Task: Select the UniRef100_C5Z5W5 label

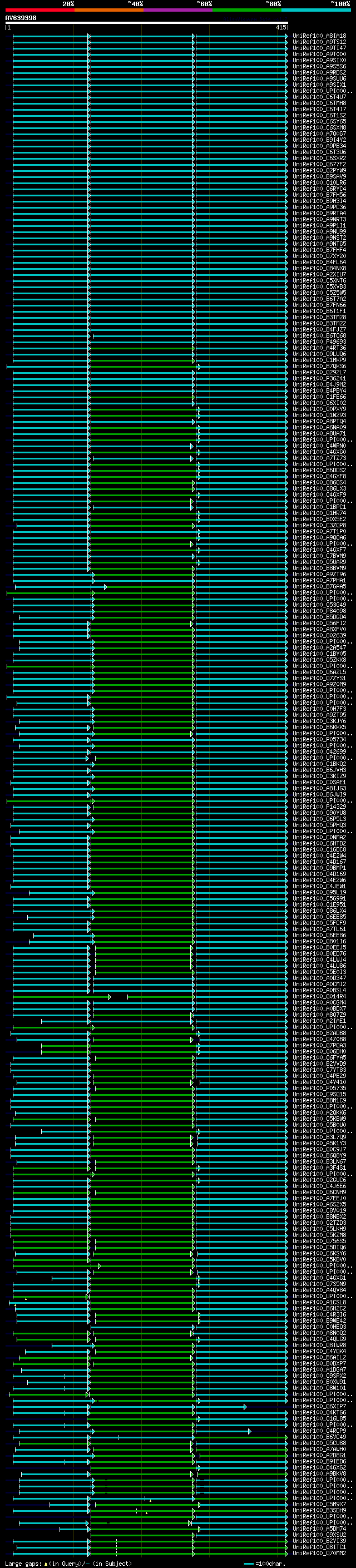Action: 319,292
